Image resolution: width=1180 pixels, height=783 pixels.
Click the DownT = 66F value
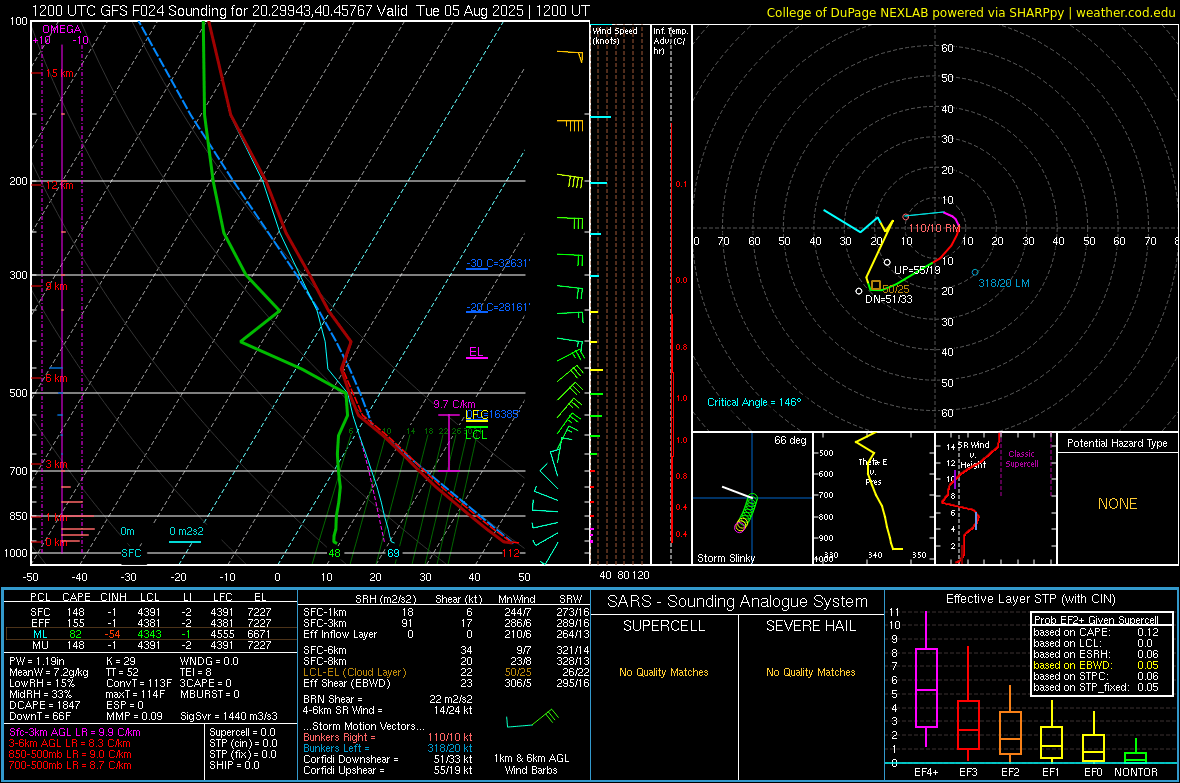pos(39,716)
